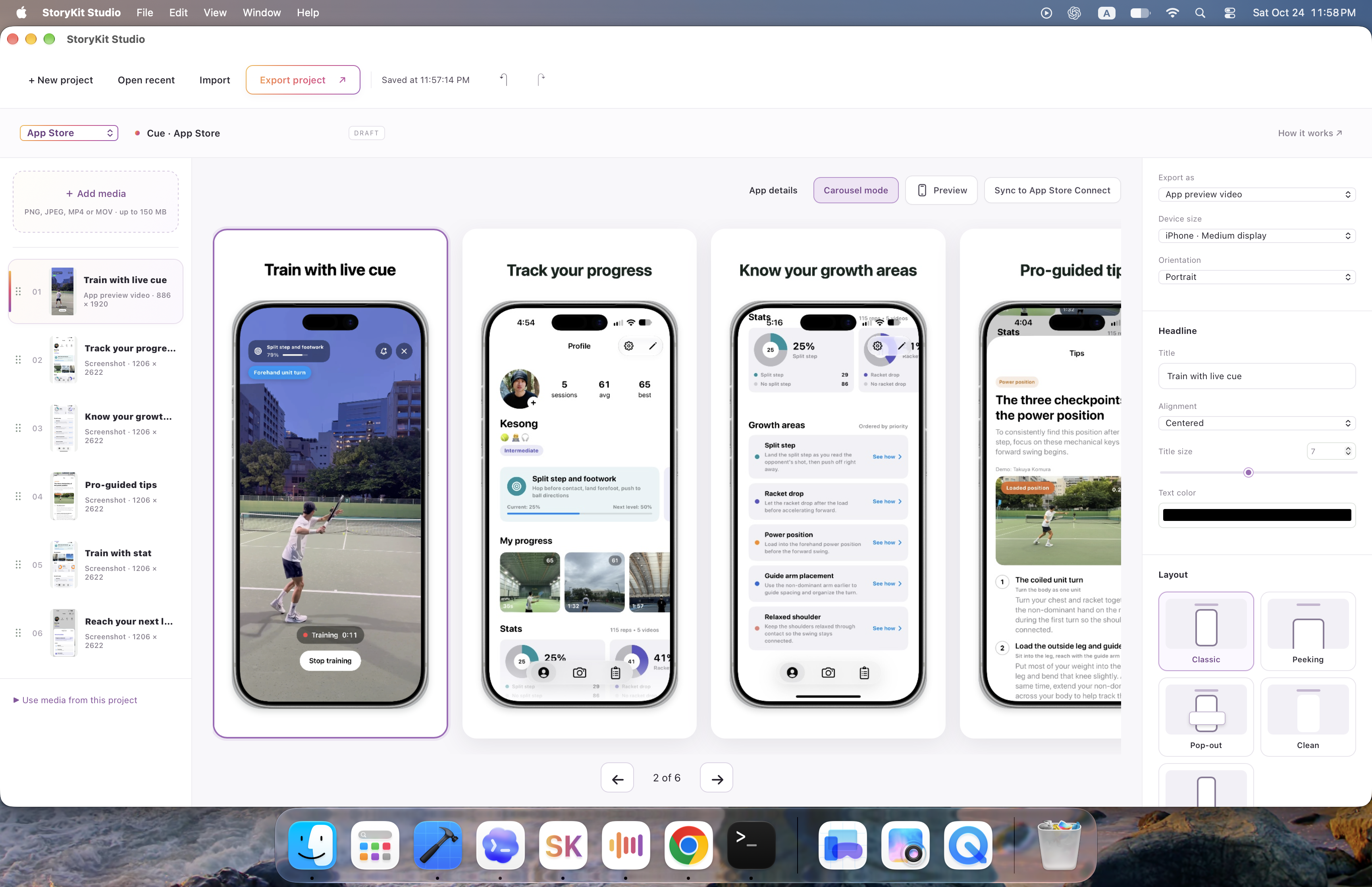Select Track your progress media item
Image resolution: width=1372 pixels, height=887 pixels.
[96, 360]
